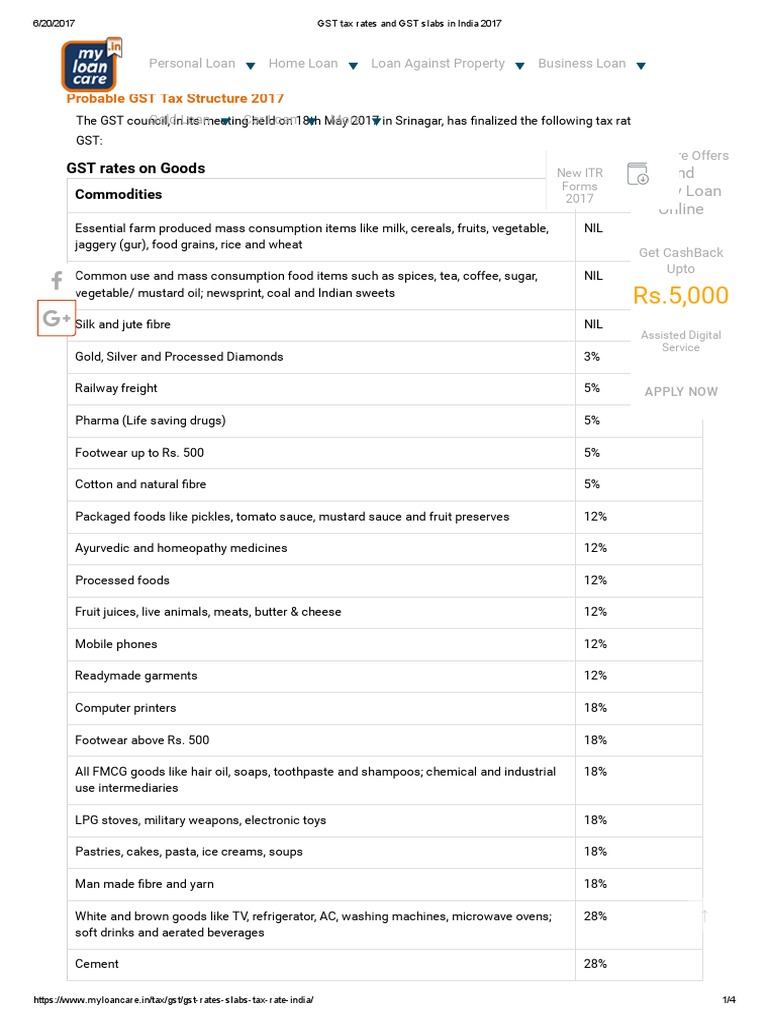The height and width of the screenshot is (1024, 768).
Task: Click the scroll-to-top arrow icon
Action: [704, 916]
